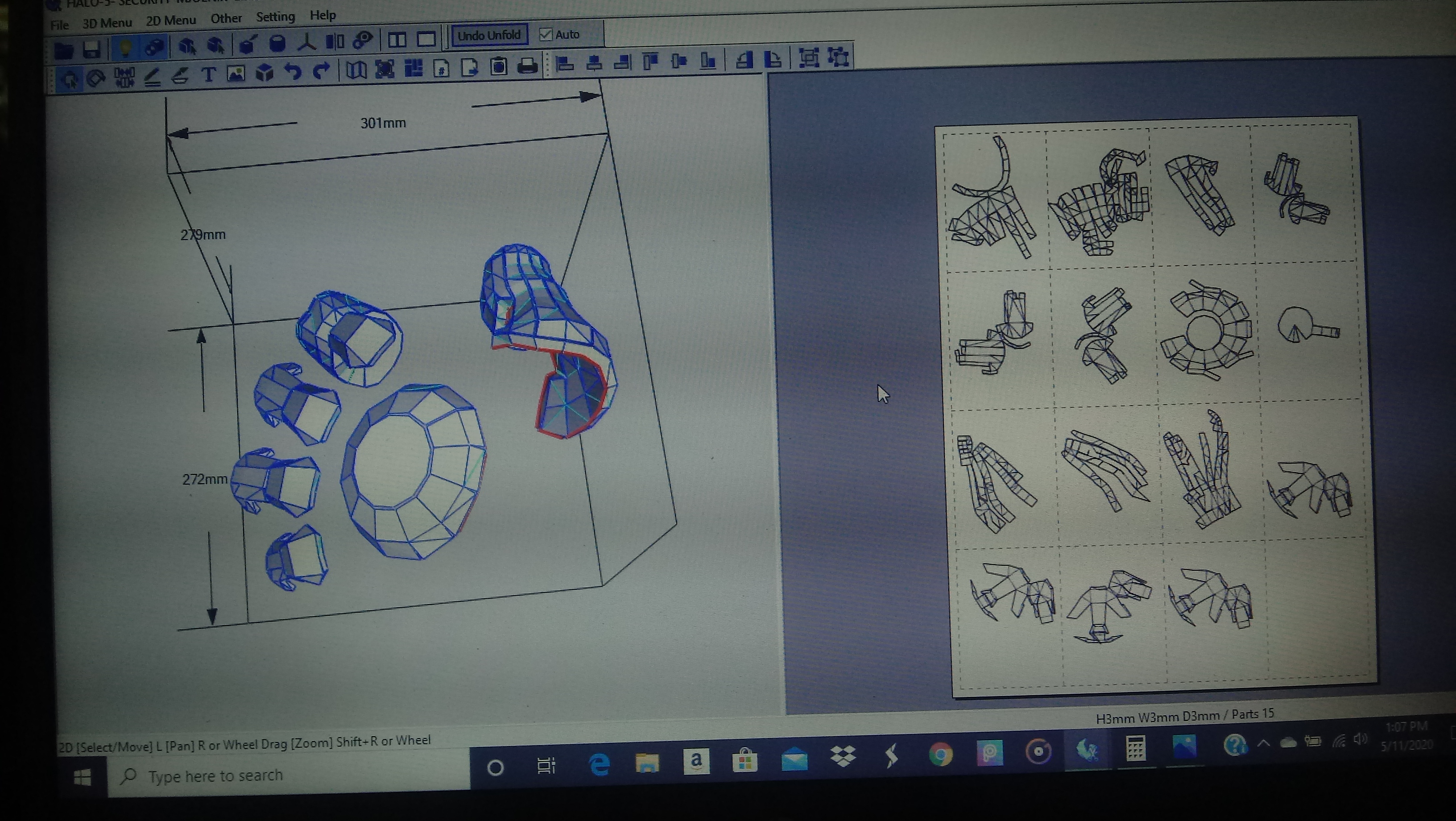This screenshot has width=1456, height=821.
Task: Align selected parts to the bottom
Action: tap(707, 60)
